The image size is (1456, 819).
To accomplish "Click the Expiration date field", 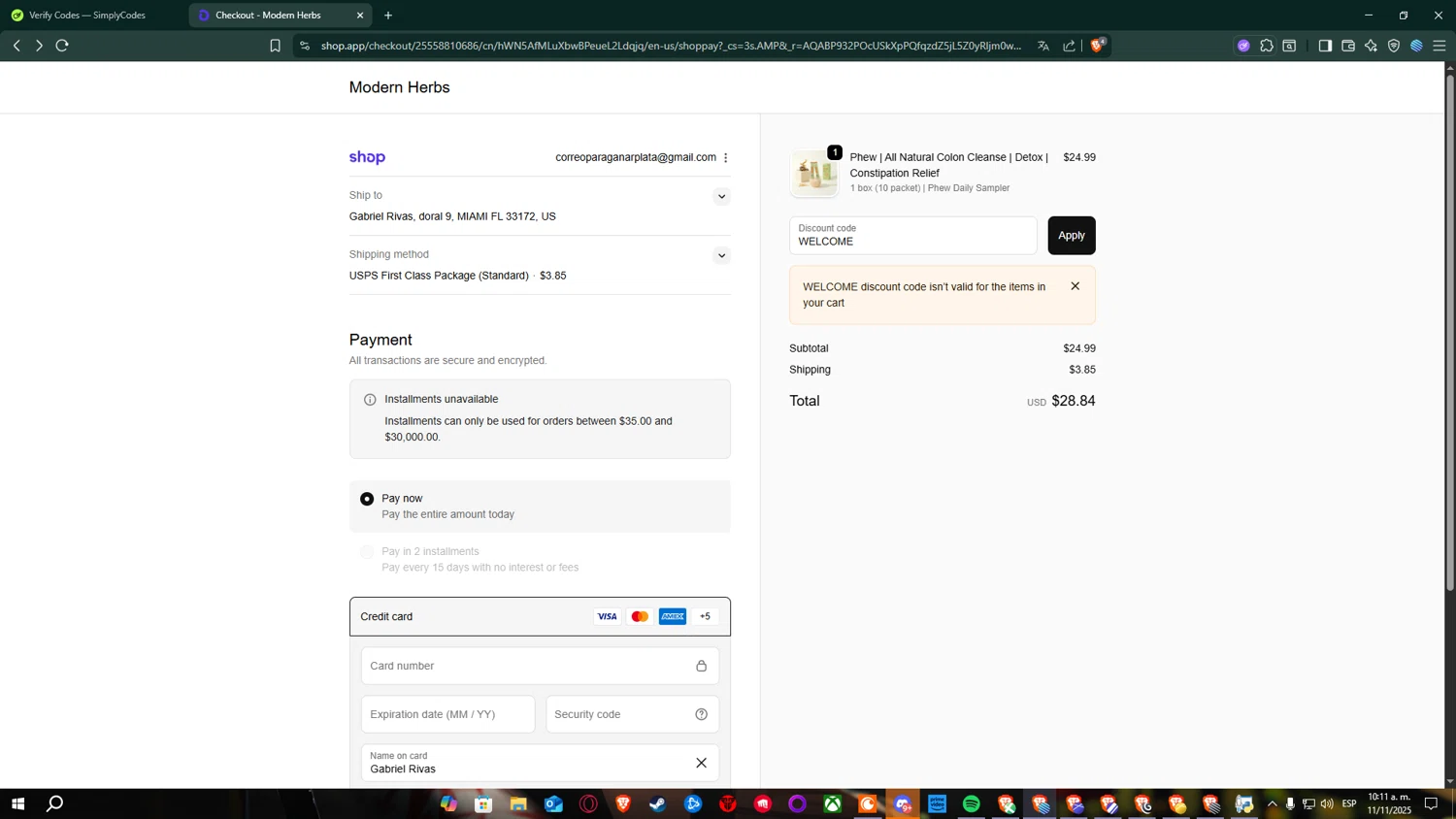I will click(x=448, y=714).
